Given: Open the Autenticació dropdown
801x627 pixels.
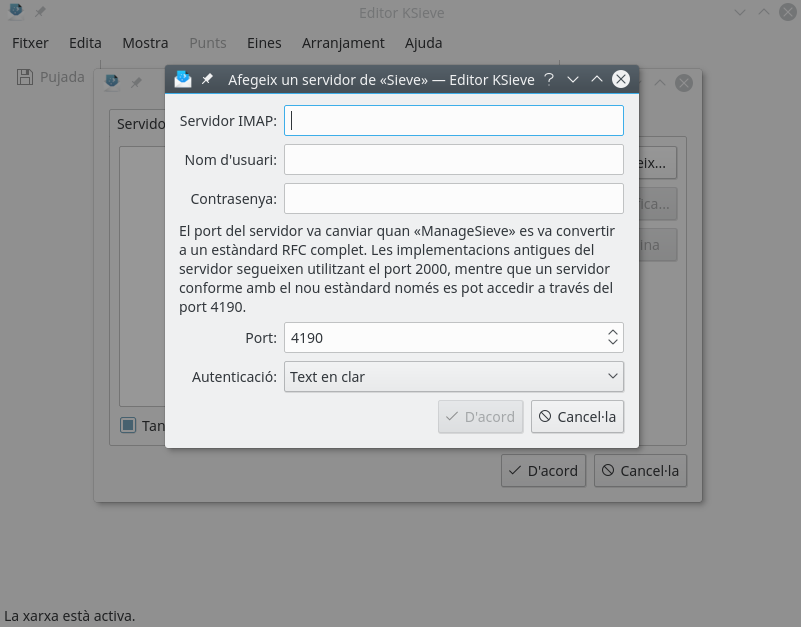Looking at the screenshot, I should [453, 377].
